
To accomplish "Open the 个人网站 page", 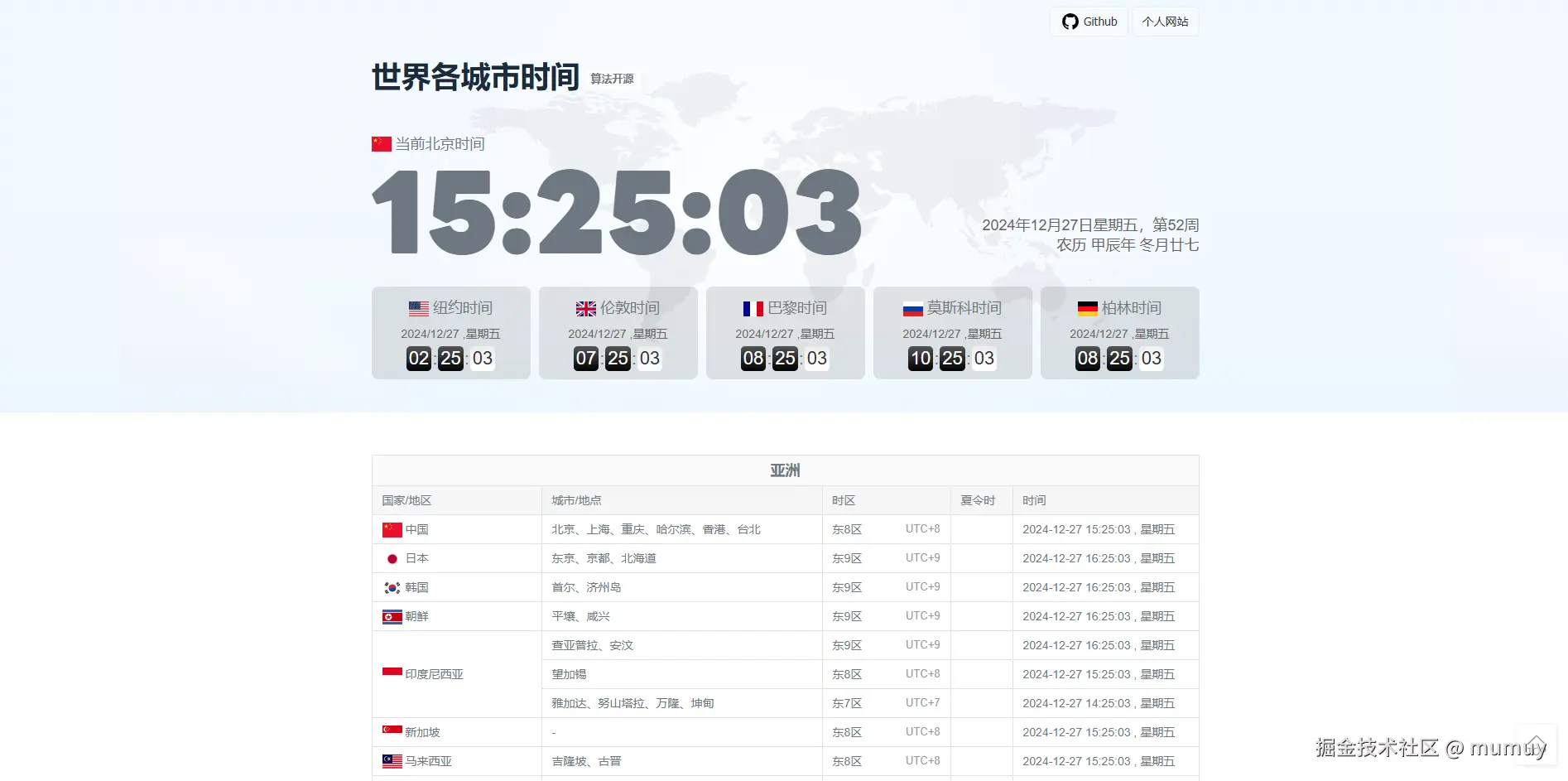I will click(1165, 22).
